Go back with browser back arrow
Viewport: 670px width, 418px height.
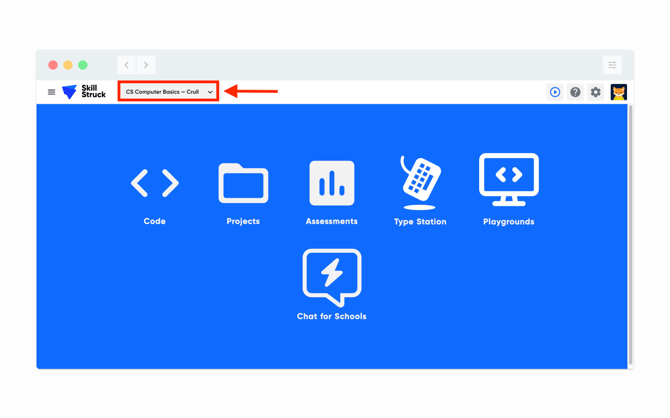coord(126,65)
